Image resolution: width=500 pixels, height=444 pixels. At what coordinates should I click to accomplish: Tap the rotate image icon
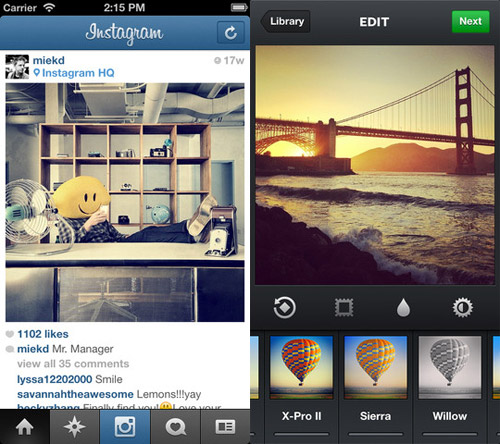pos(284,308)
